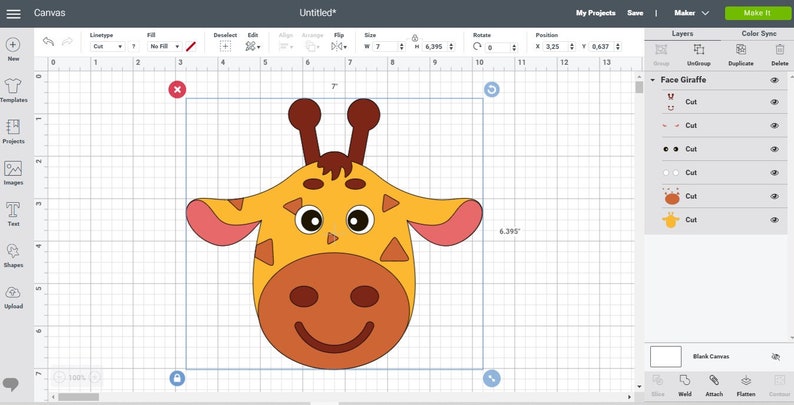Click the Attach tool

tap(714, 386)
